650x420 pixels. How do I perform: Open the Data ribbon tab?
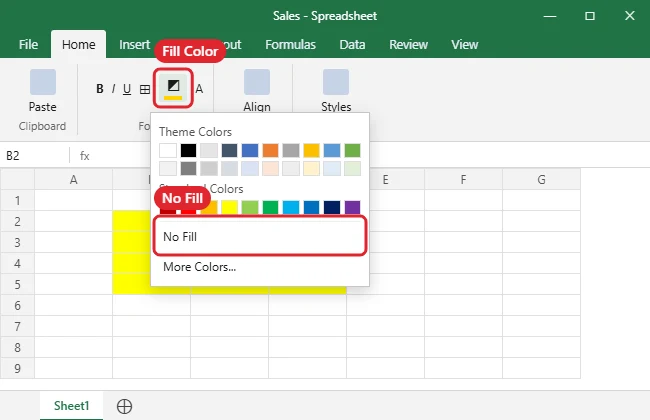352,44
